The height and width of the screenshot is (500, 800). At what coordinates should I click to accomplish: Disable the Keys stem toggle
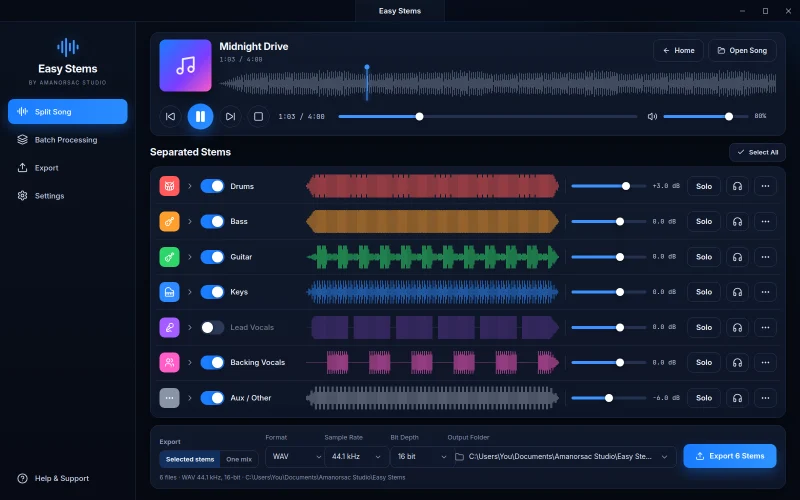click(212, 292)
